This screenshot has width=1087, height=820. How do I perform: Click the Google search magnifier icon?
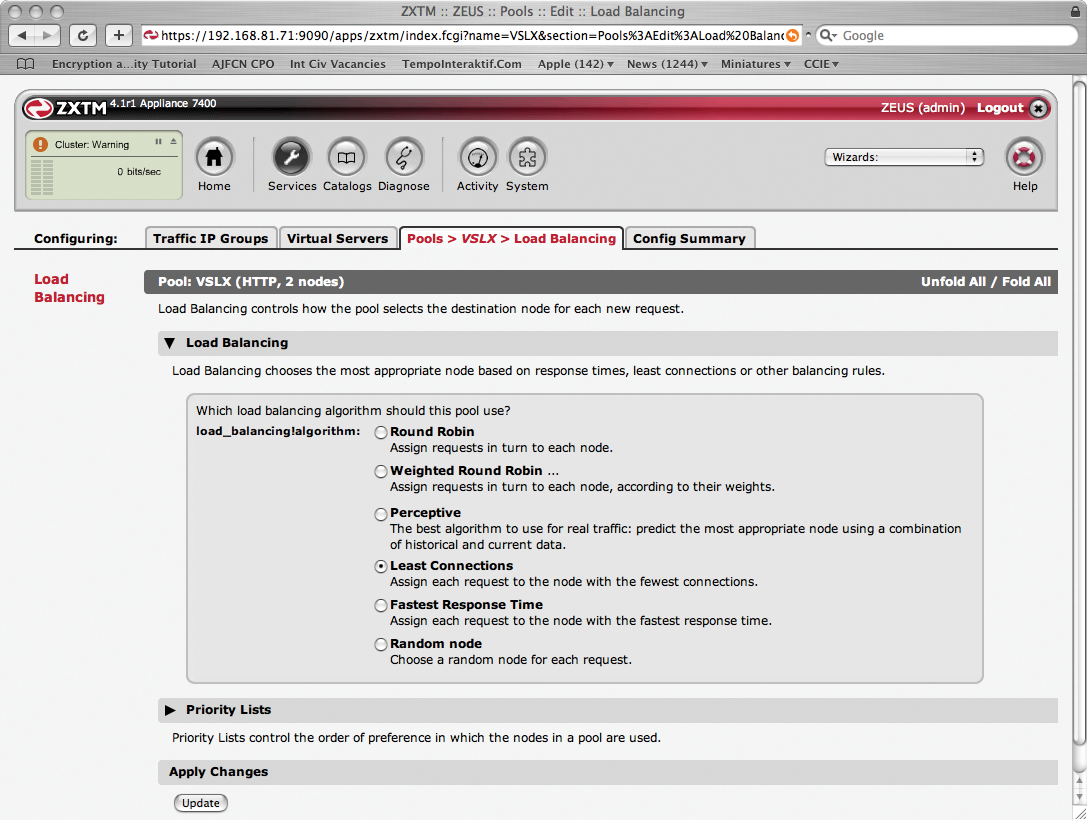(828, 35)
